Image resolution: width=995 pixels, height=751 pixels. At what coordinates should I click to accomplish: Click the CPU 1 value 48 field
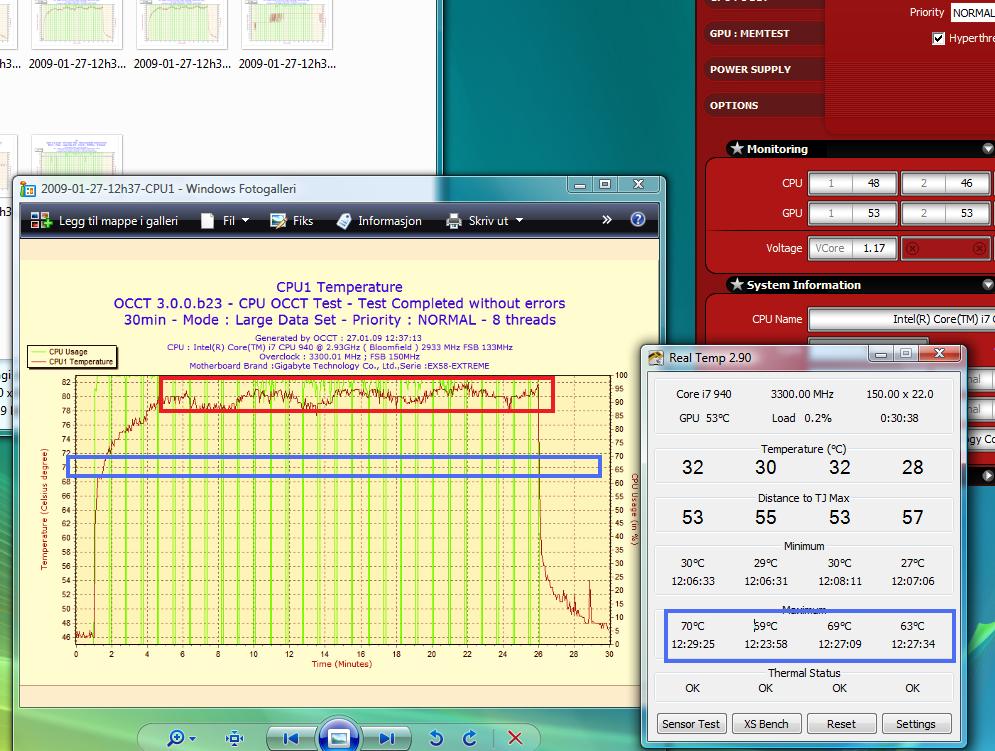coord(852,183)
